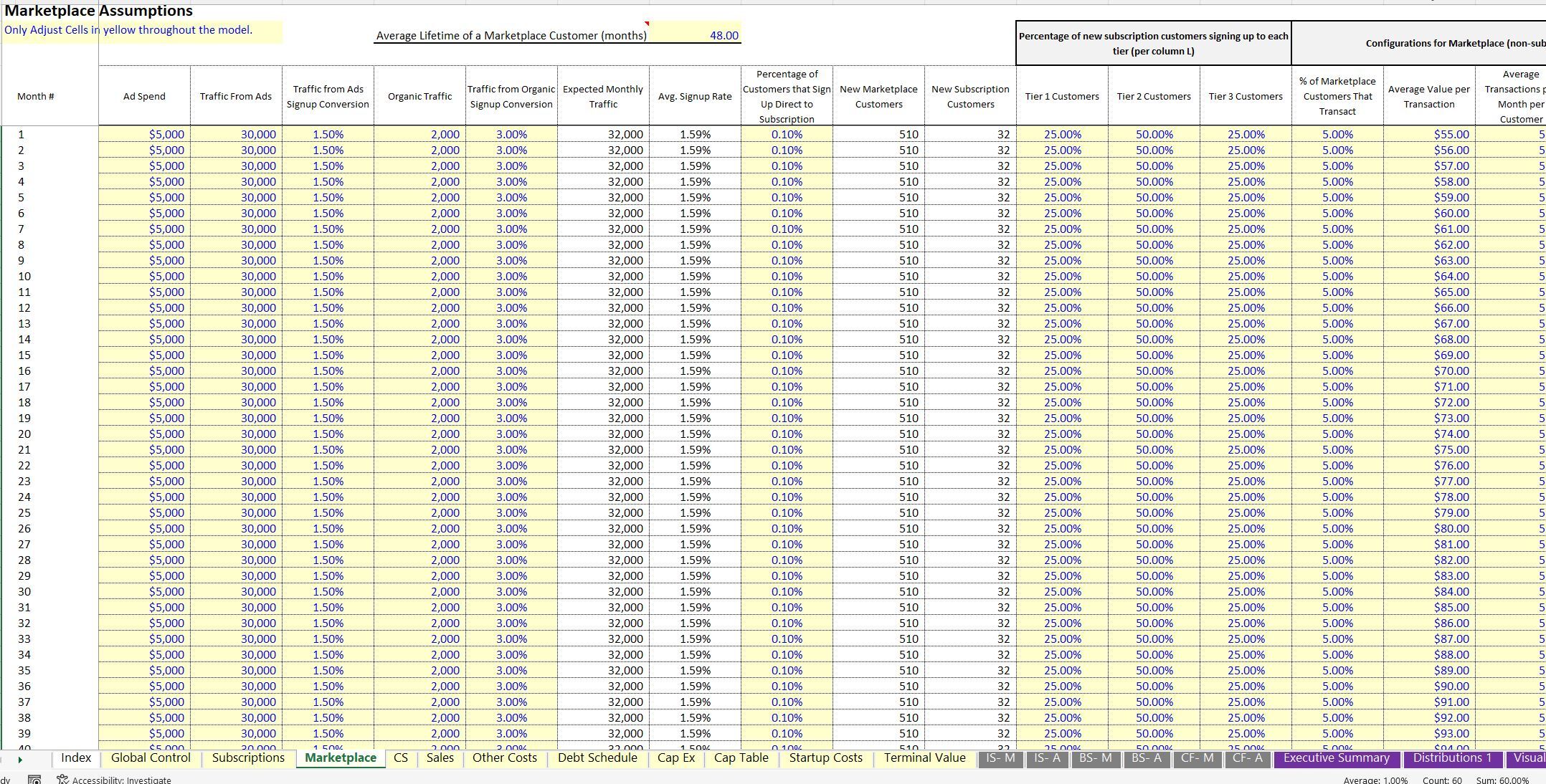This screenshot has width=1546, height=784.
Task: Click Ad Spend $5,000 in month 1 row
Action: pos(144,134)
